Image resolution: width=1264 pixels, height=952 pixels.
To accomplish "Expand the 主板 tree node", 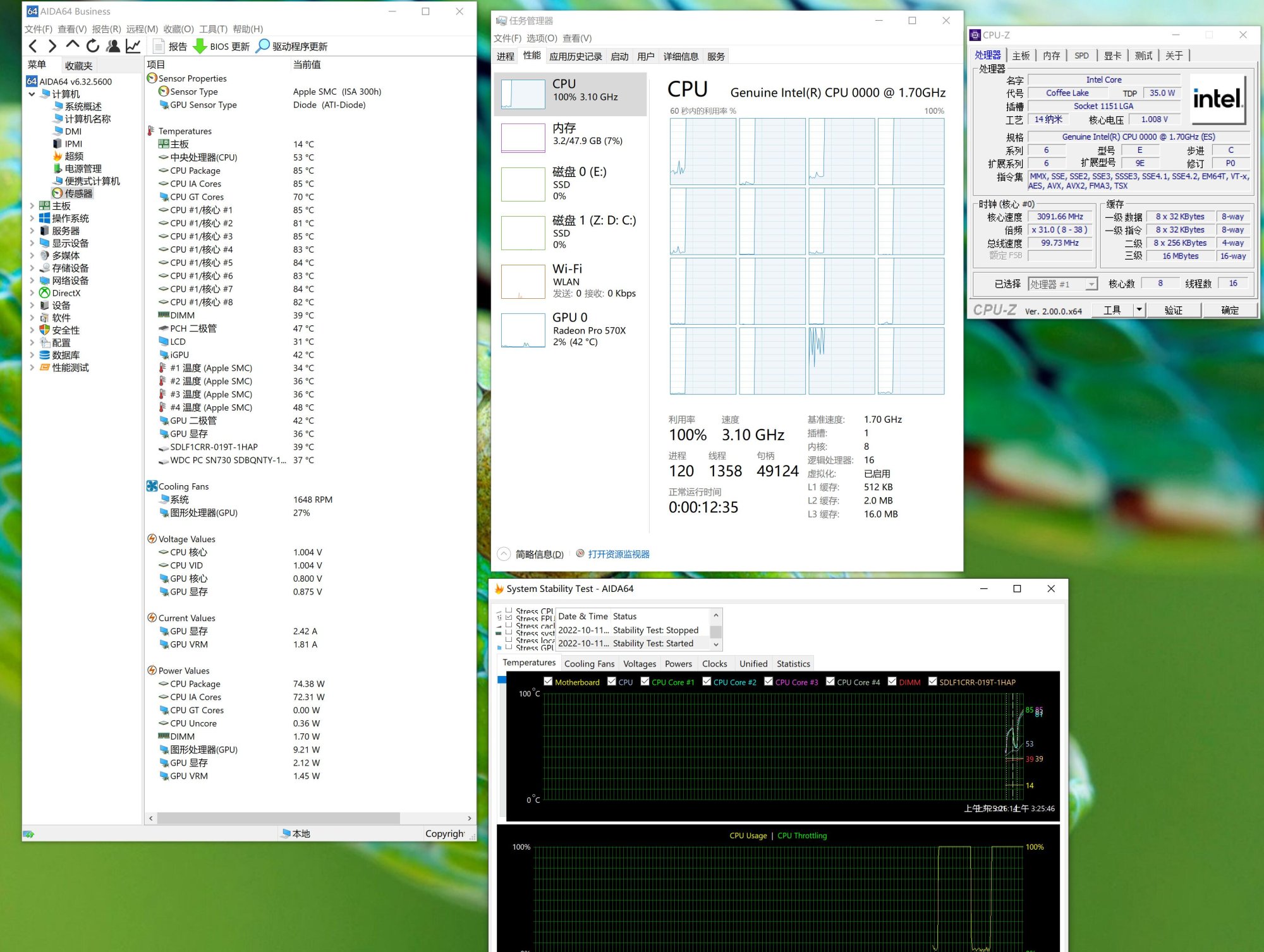I will point(32,206).
